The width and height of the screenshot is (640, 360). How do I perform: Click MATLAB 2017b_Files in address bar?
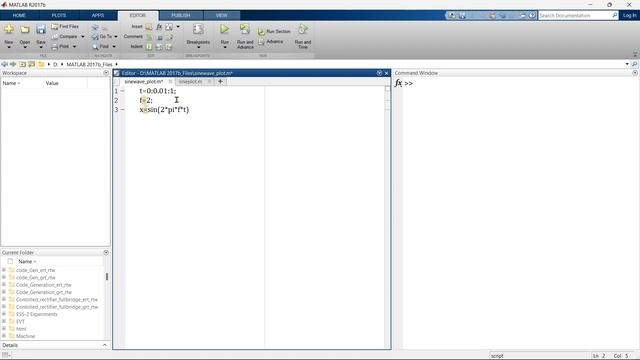89,64
